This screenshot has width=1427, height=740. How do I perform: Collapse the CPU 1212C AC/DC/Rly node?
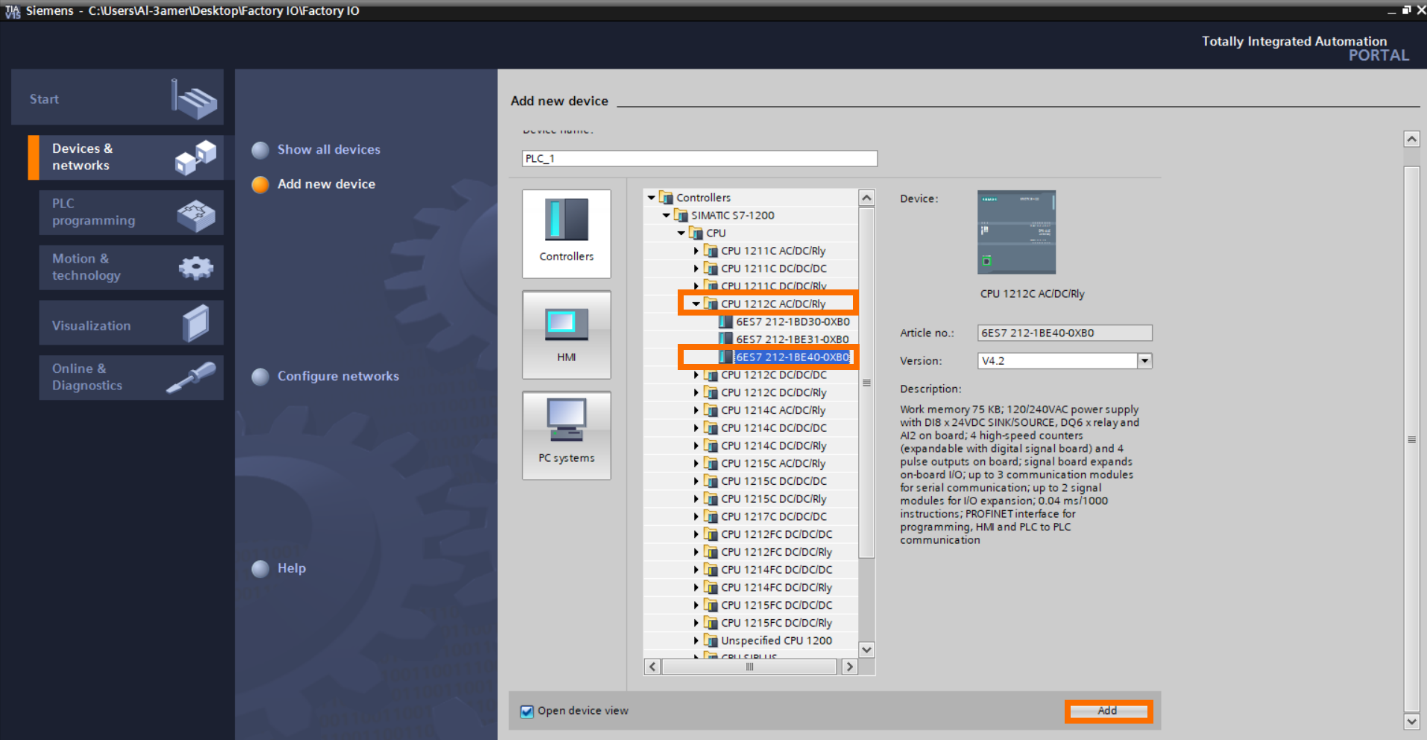coord(697,304)
